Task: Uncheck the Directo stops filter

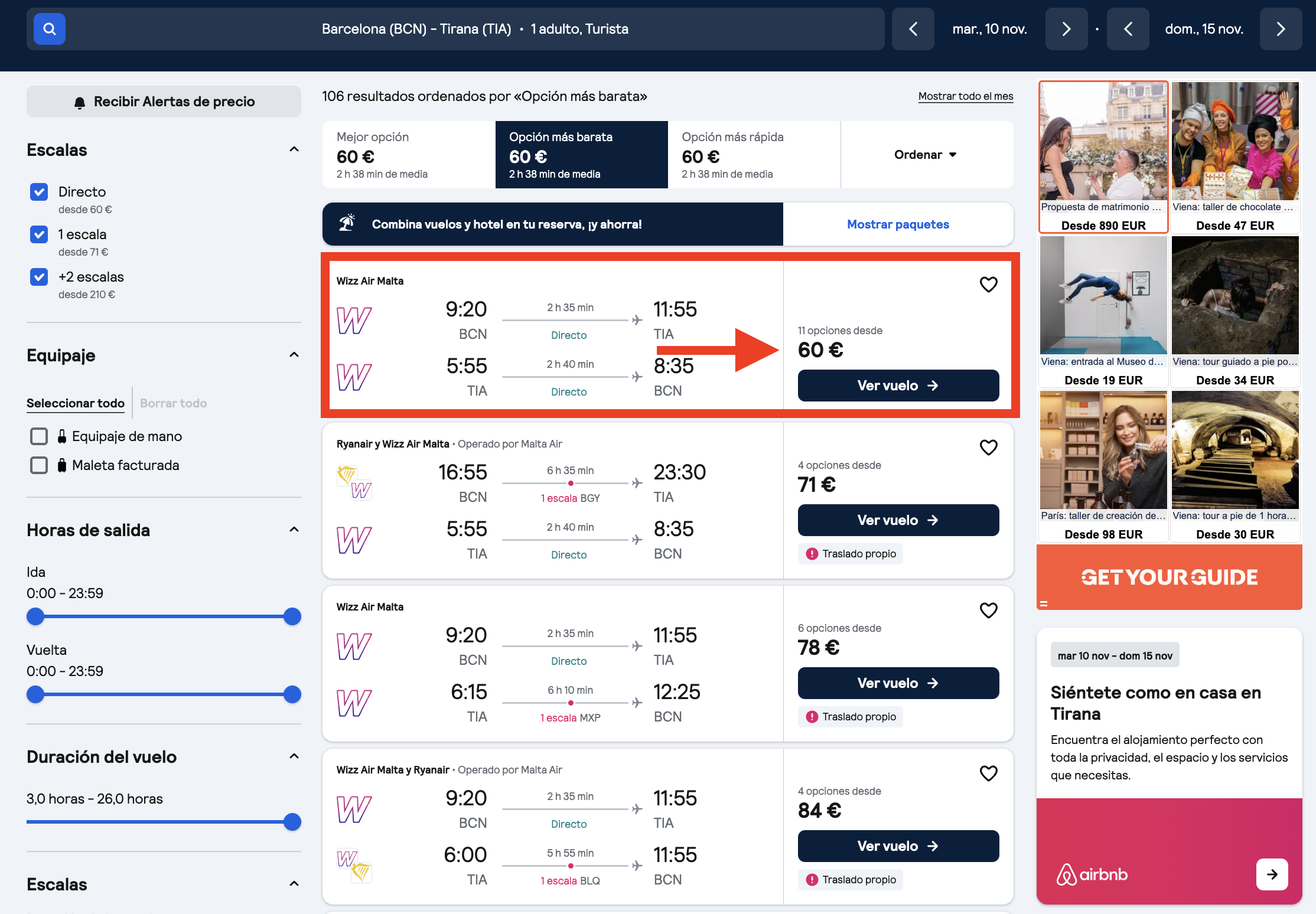Action: pyautogui.click(x=39, y=192)
